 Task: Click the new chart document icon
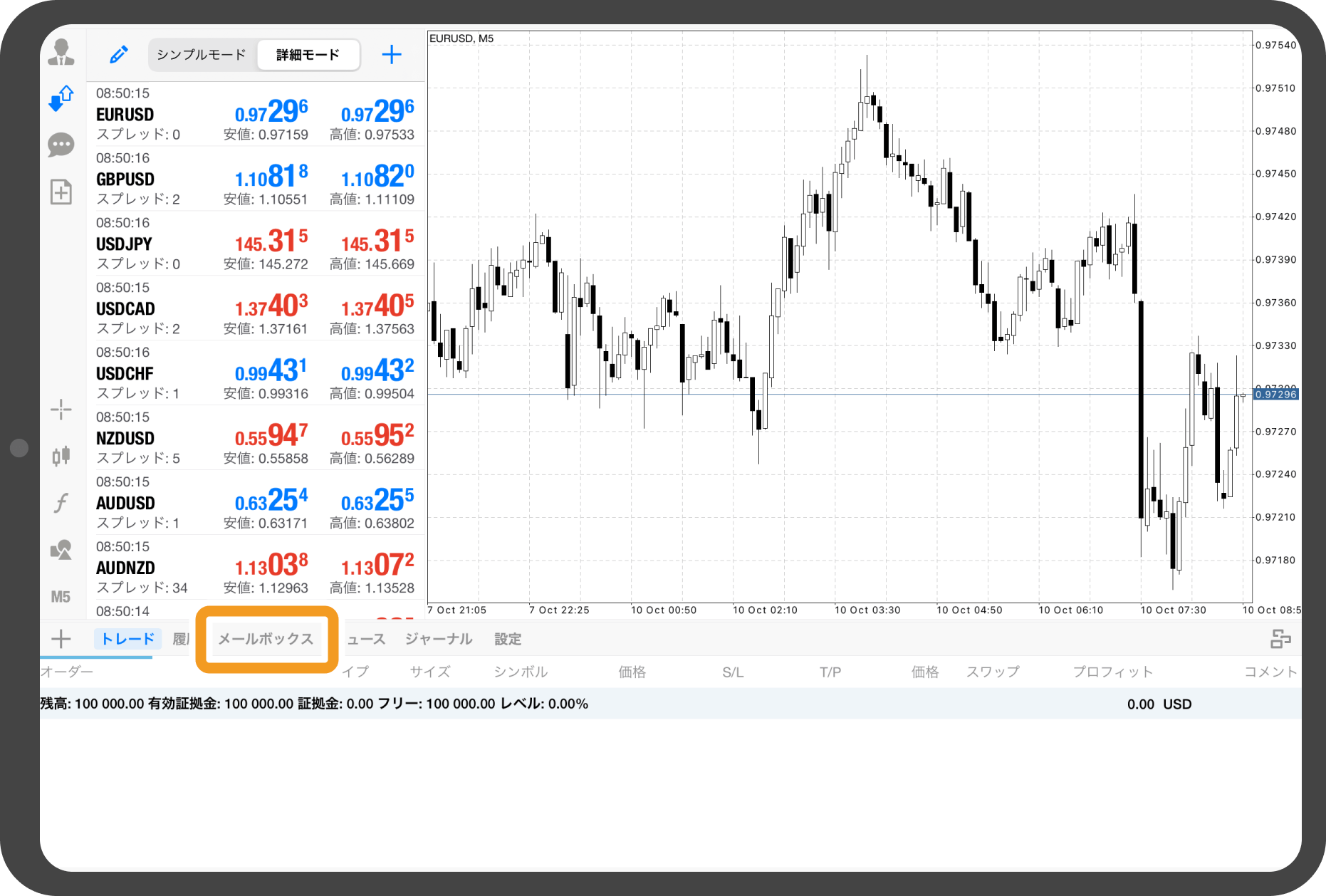(x=61, y=192)
